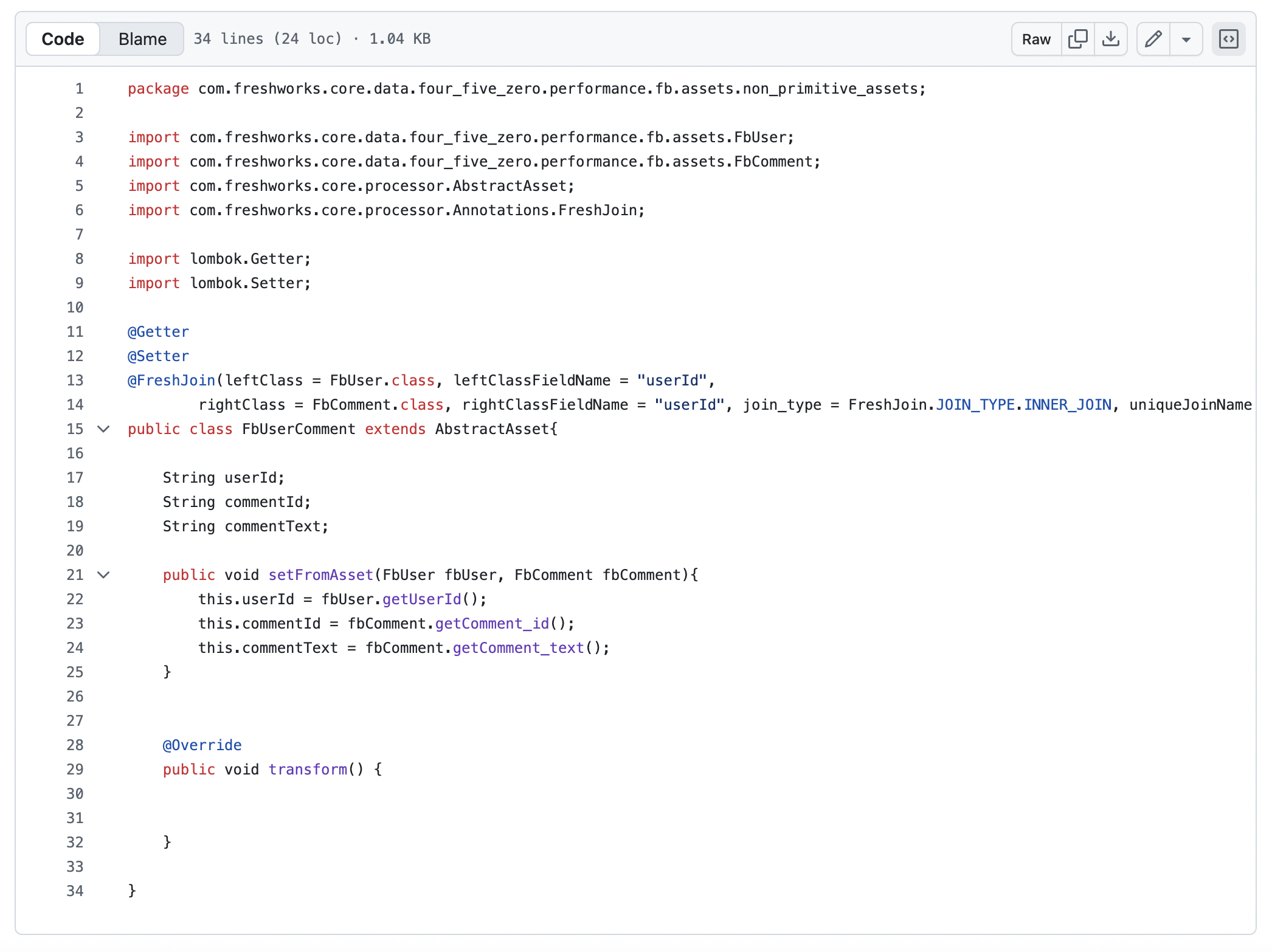This screenshot has width=1272, height=952.
Task: Select line number 13
Action: 75,381
